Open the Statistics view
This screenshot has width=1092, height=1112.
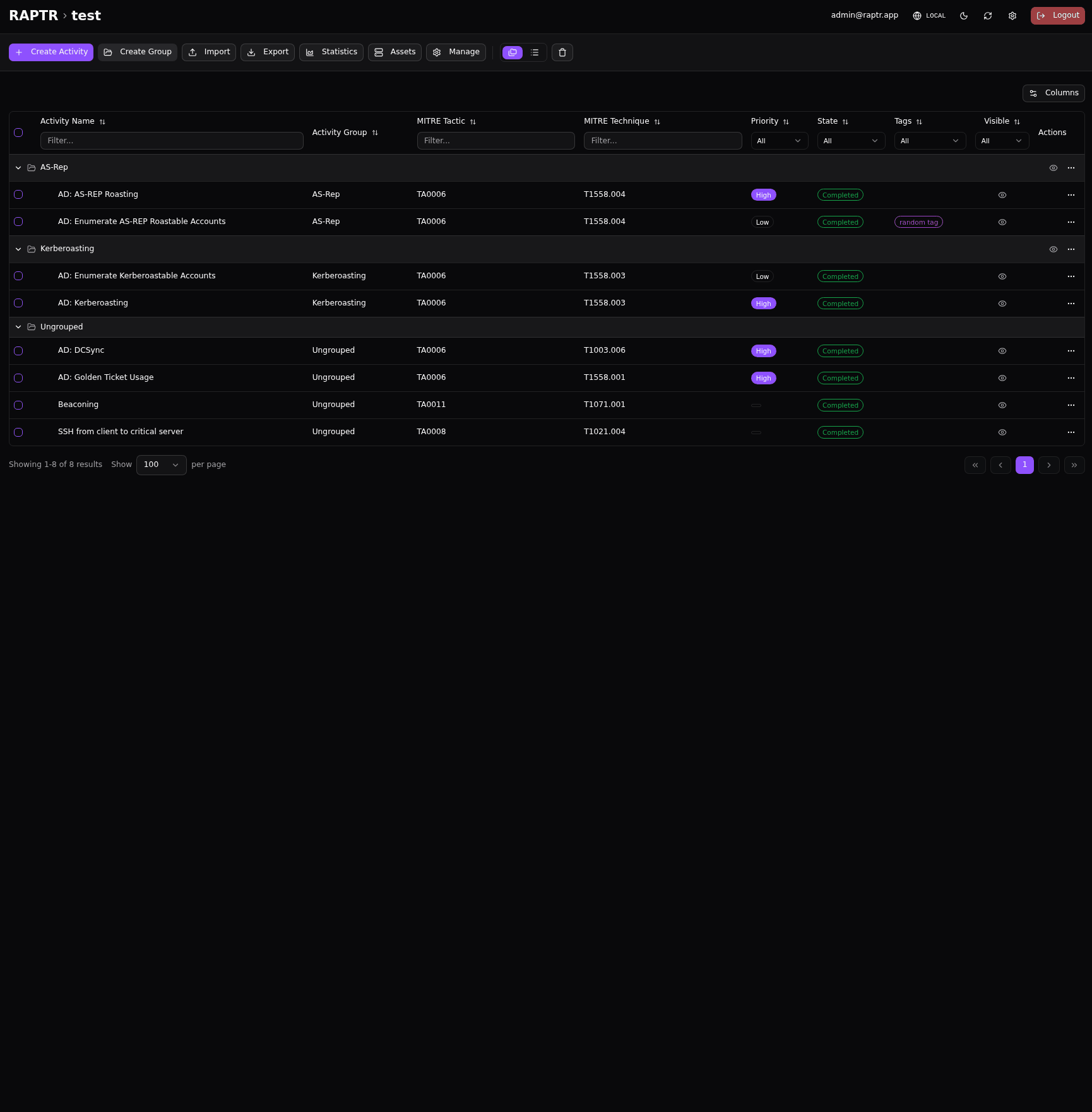click(x=331, y=52)
